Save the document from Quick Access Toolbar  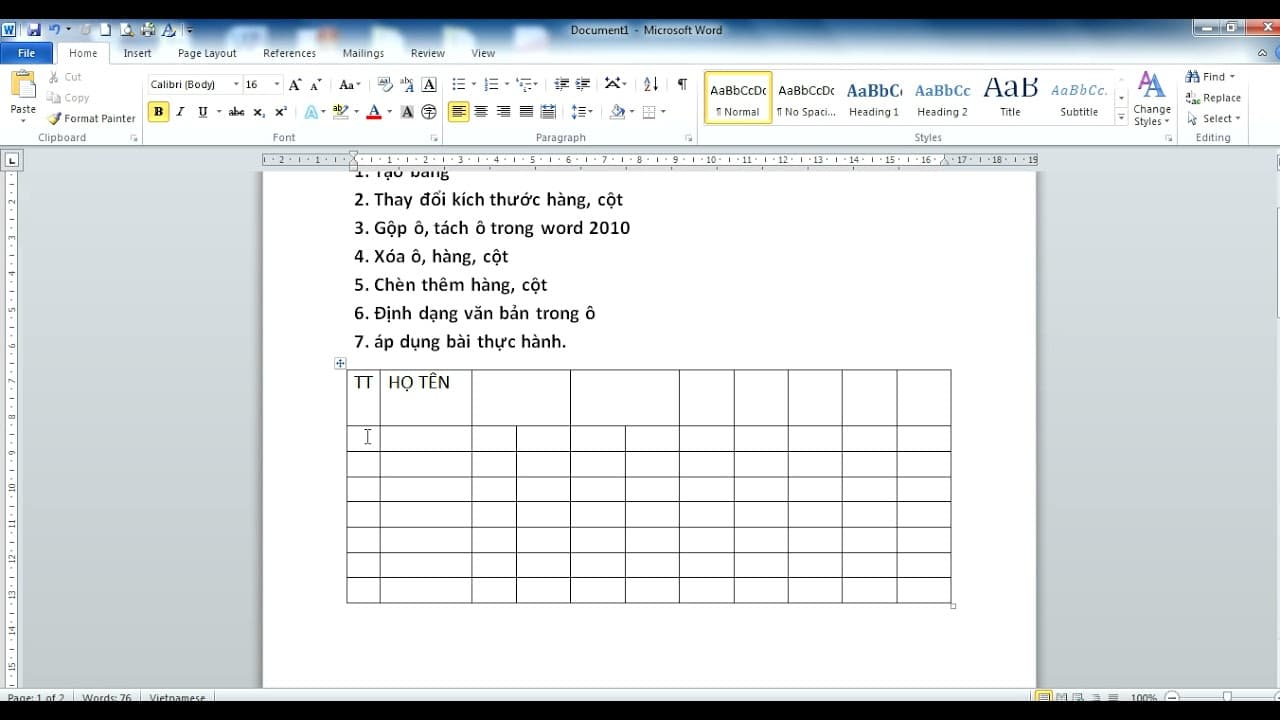(34, 30)
